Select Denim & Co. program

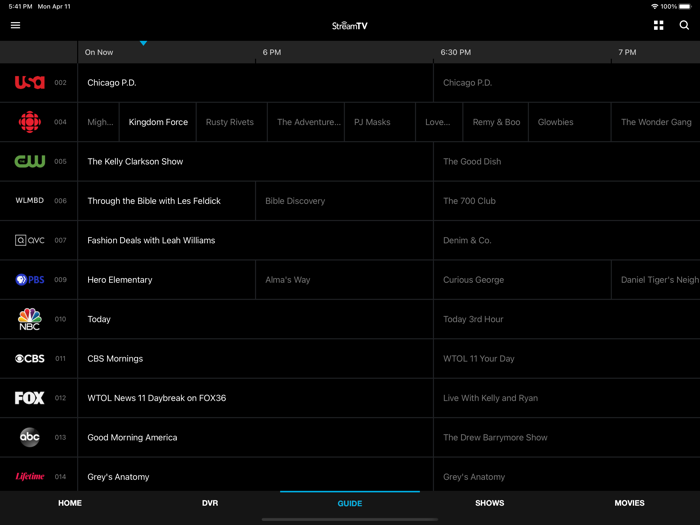click(x=567, y=240)
